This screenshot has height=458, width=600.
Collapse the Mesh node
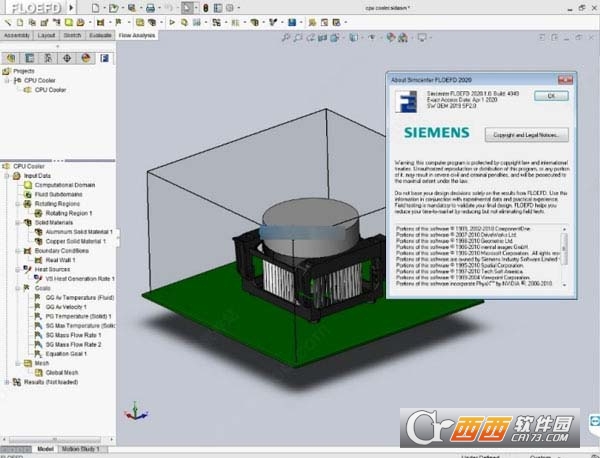coord(18,363)
